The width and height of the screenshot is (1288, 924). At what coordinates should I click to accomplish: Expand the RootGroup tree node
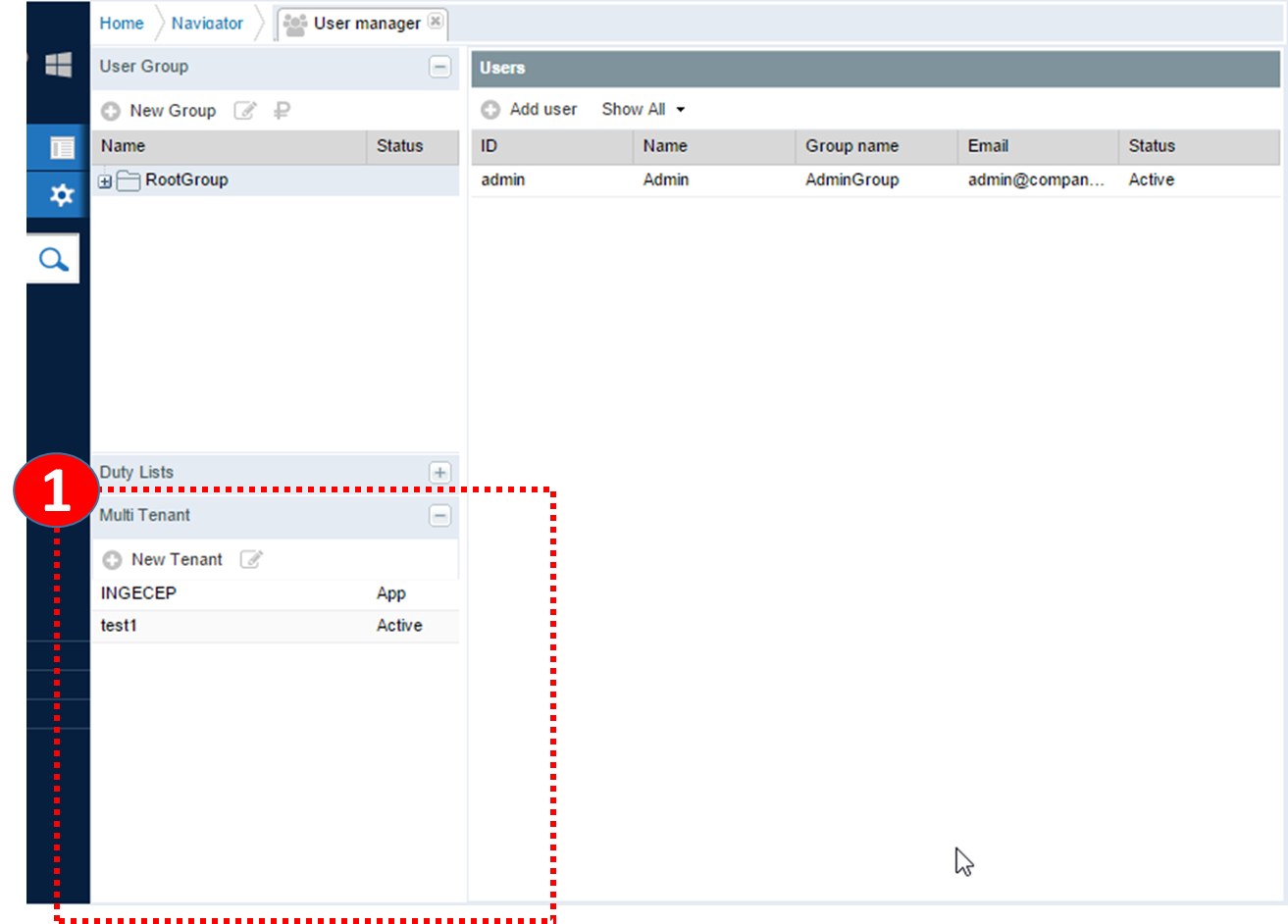click(105, 181)
